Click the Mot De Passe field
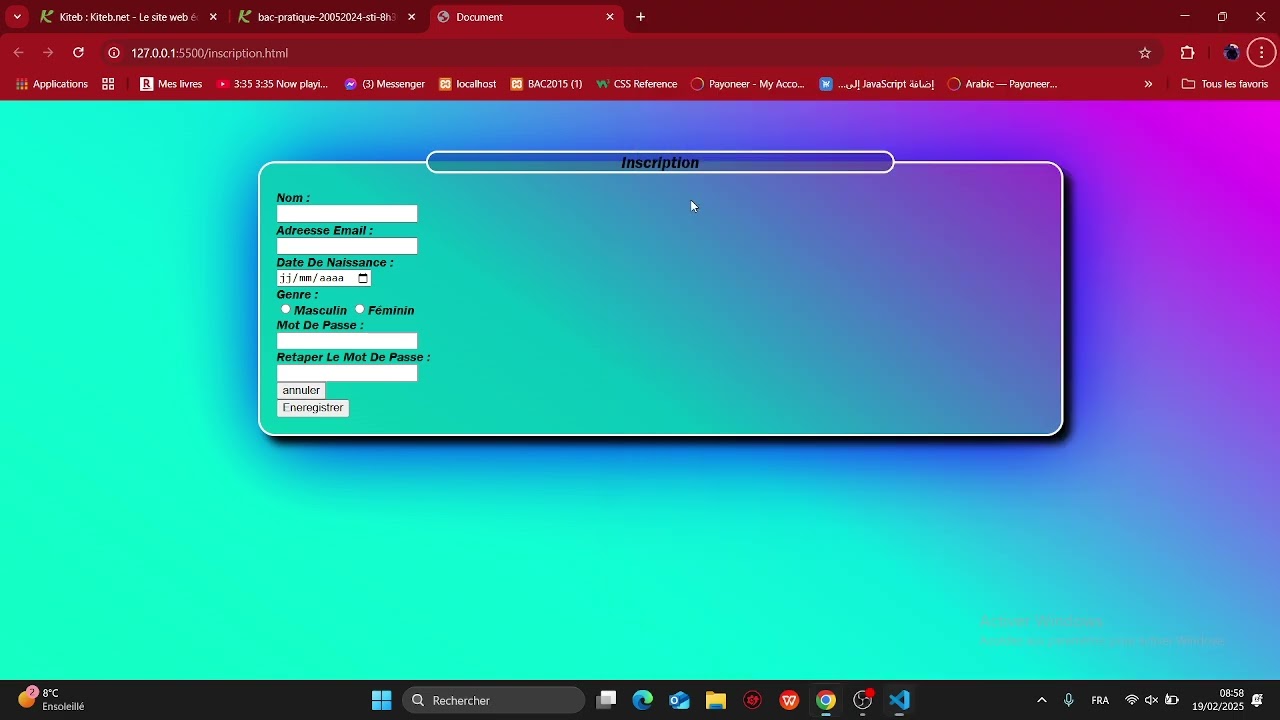 click(x=347, y=341)
